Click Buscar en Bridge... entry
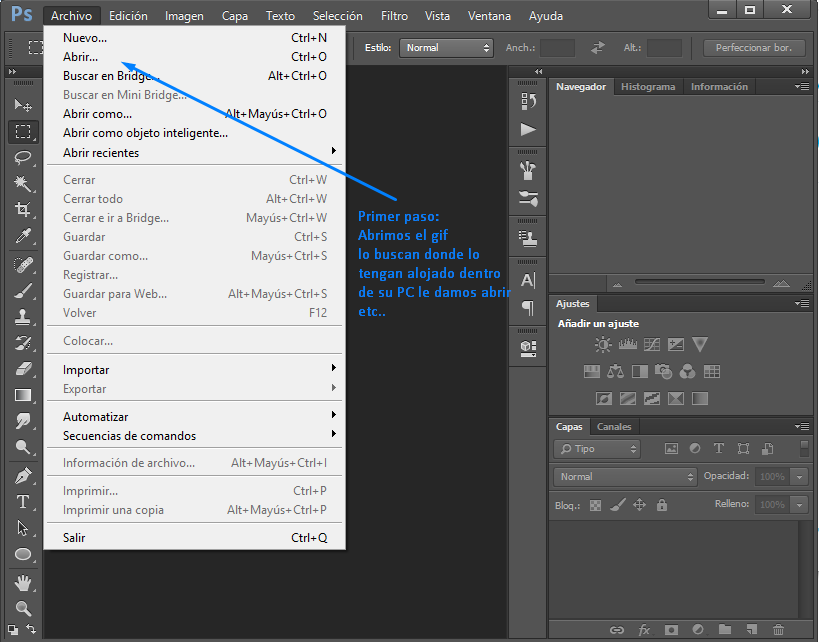The height and width of the screenshot is (642, 819). [194, 76]
